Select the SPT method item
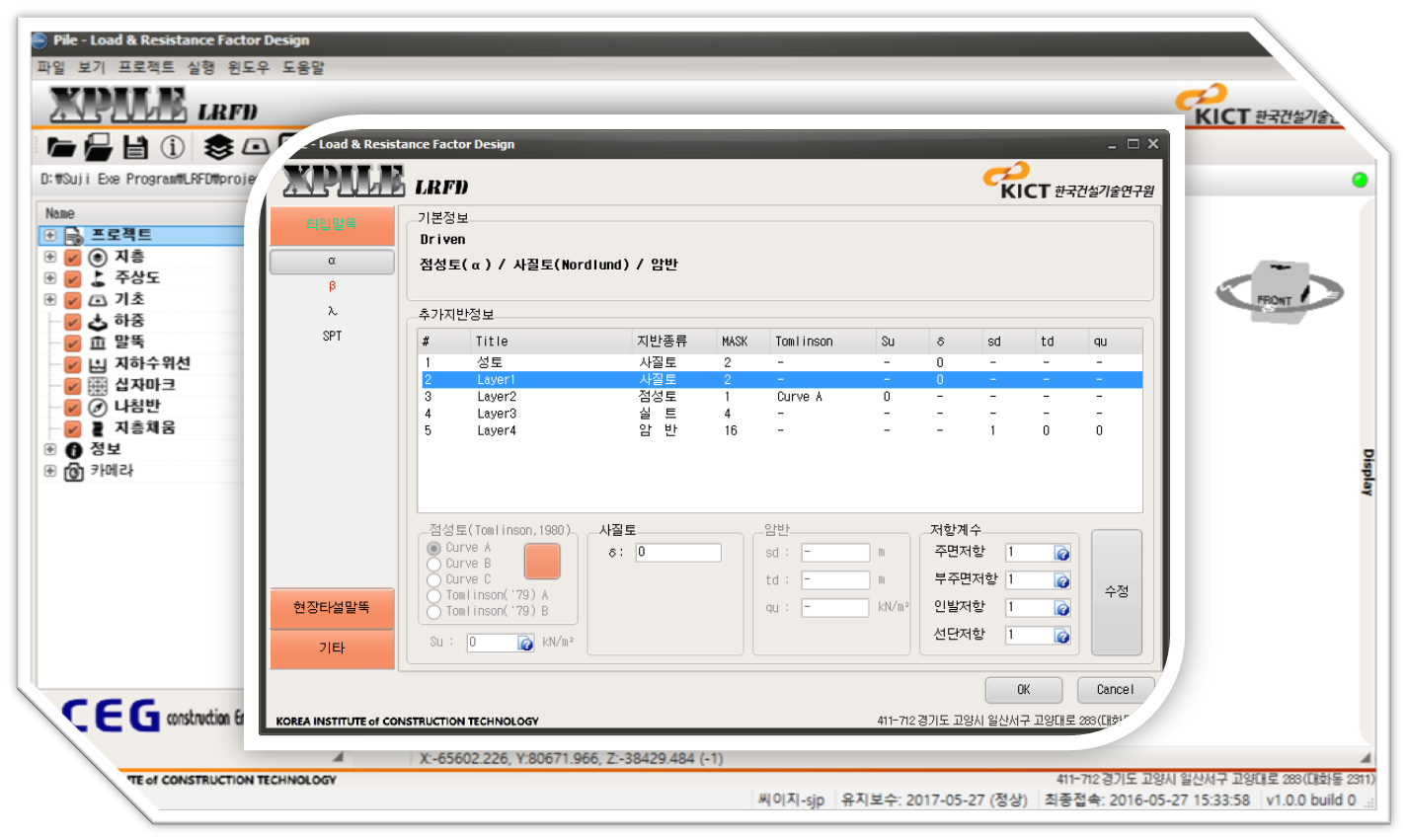Viewport: 1407px width, 840px height. coord(332,337)
